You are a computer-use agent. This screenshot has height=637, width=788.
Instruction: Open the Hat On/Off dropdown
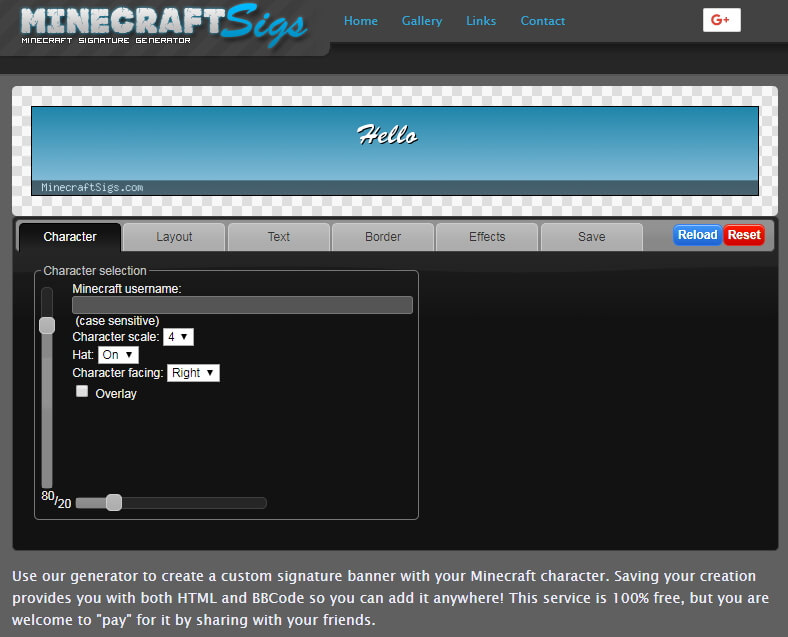pyautogui.click(x=118, y=355)
